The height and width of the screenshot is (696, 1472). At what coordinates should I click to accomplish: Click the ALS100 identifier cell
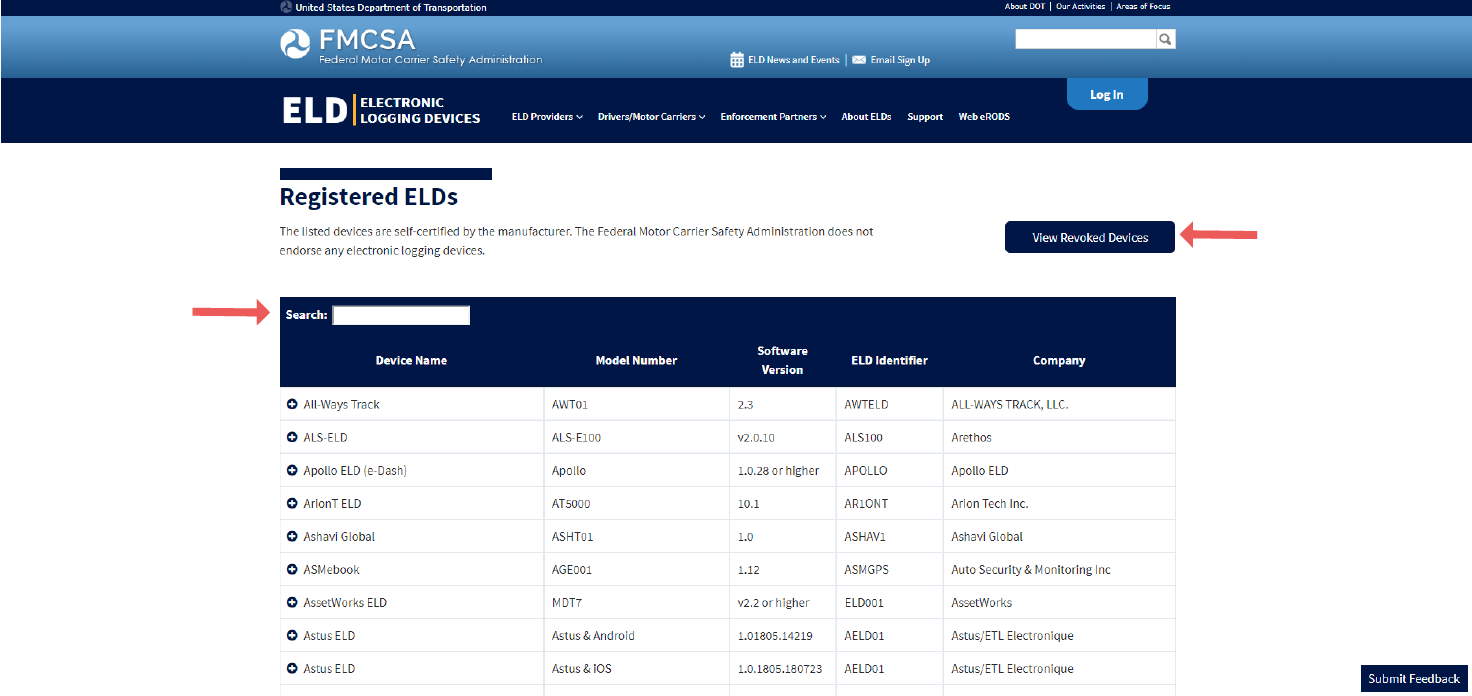tap(889, 437)
